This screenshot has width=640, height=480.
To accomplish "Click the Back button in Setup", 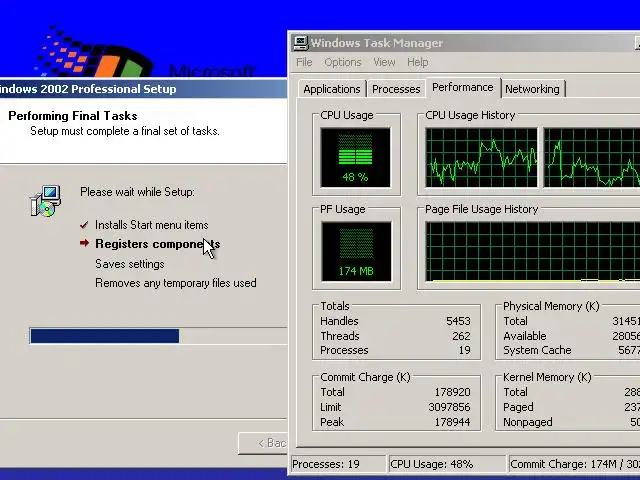I will [263, 443].
